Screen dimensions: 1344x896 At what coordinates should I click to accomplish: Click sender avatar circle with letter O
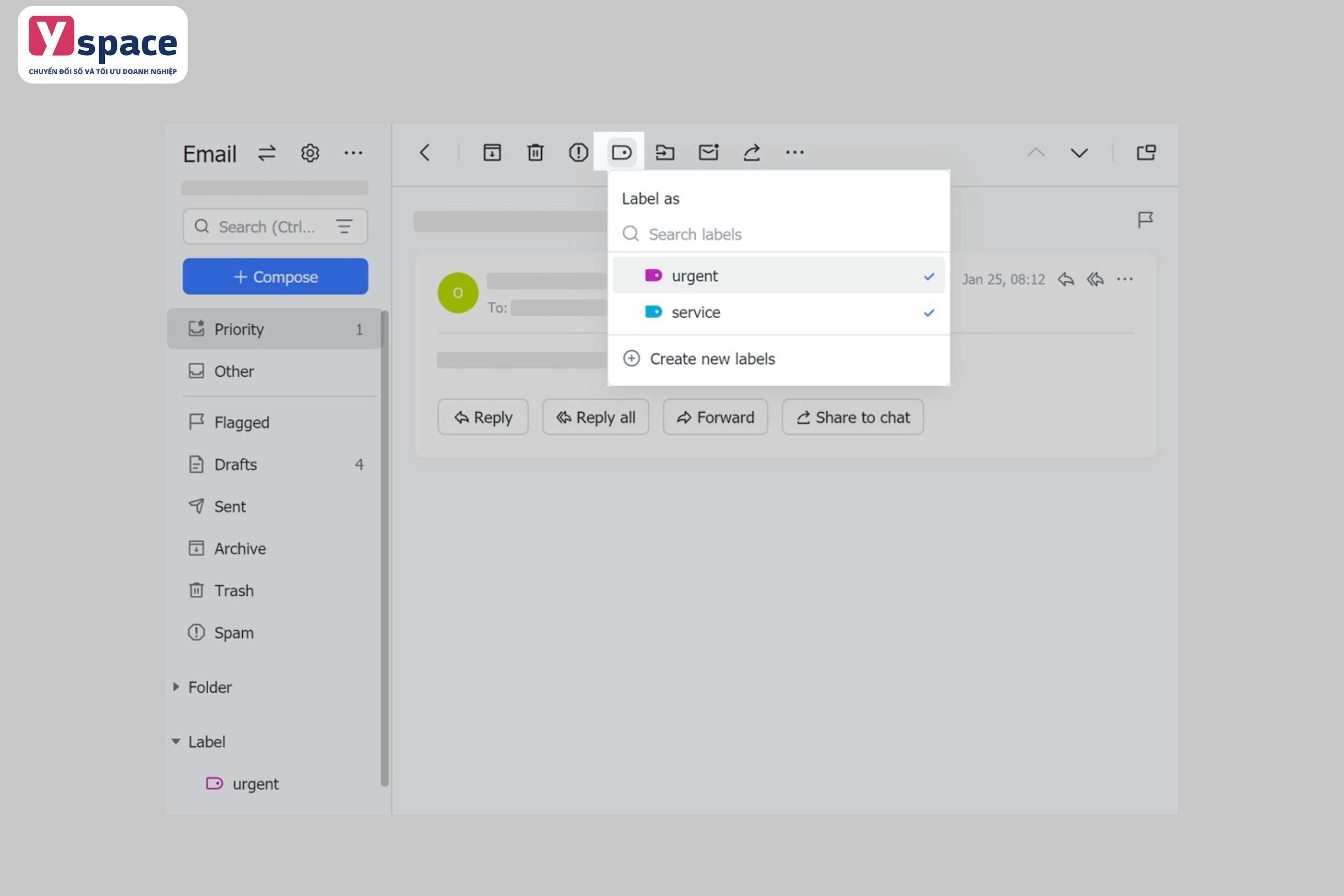[458, 293]
